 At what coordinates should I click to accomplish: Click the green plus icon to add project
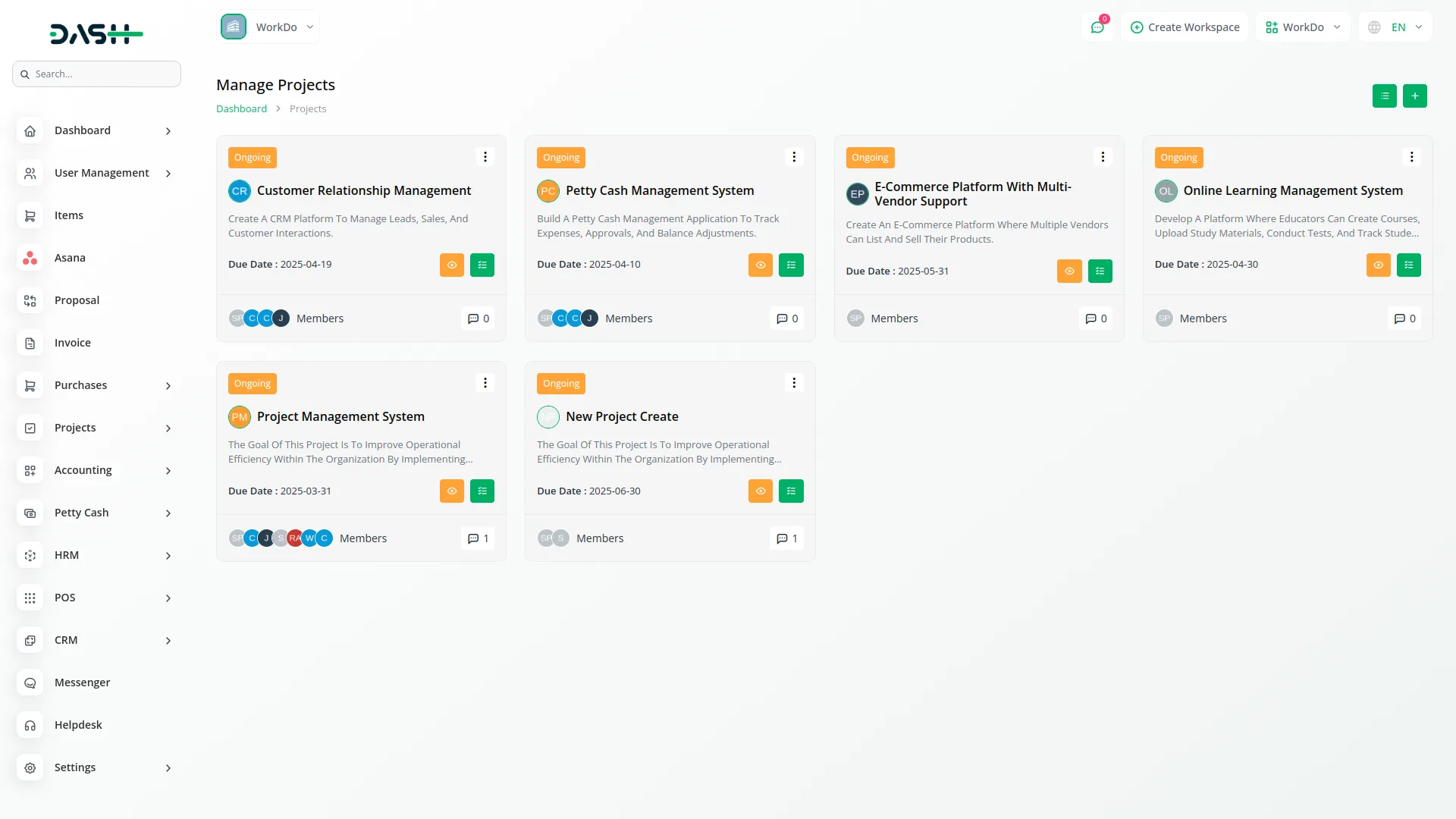point(1415,96)
